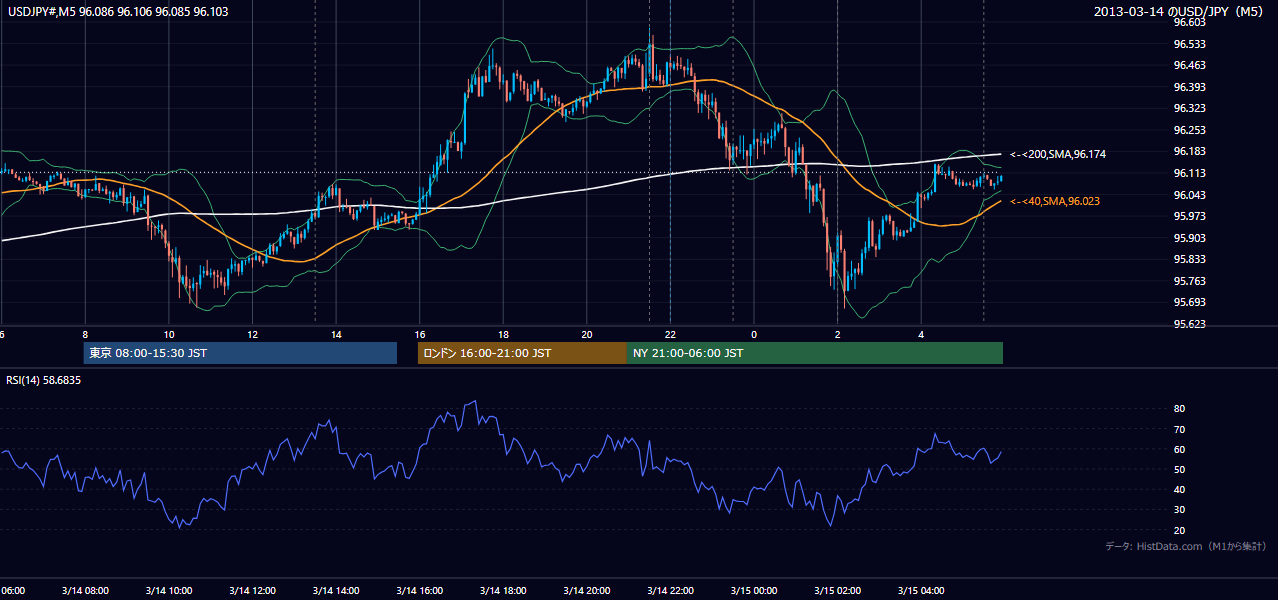This screenshot has height=600, width=1278.
Task: Click the RSI 40 level label
Action: pos(1179,489)
